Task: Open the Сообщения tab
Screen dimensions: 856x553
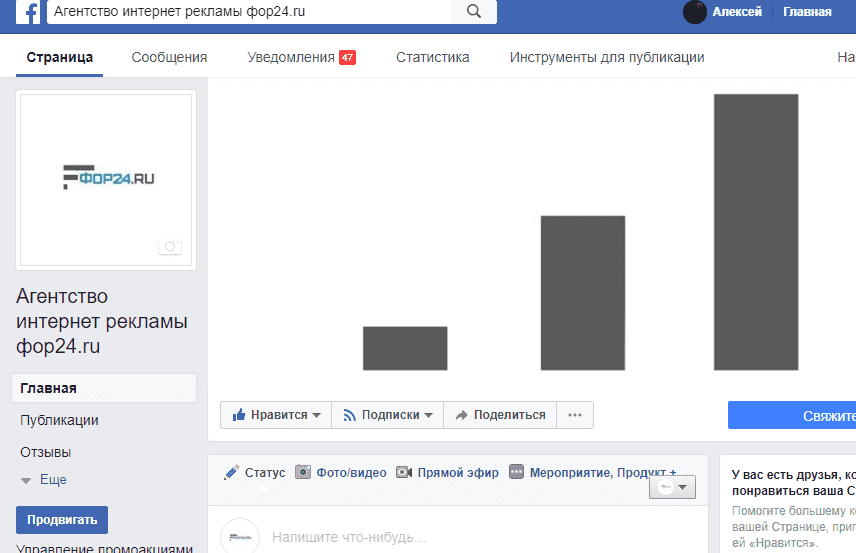Action: point(169,57)
